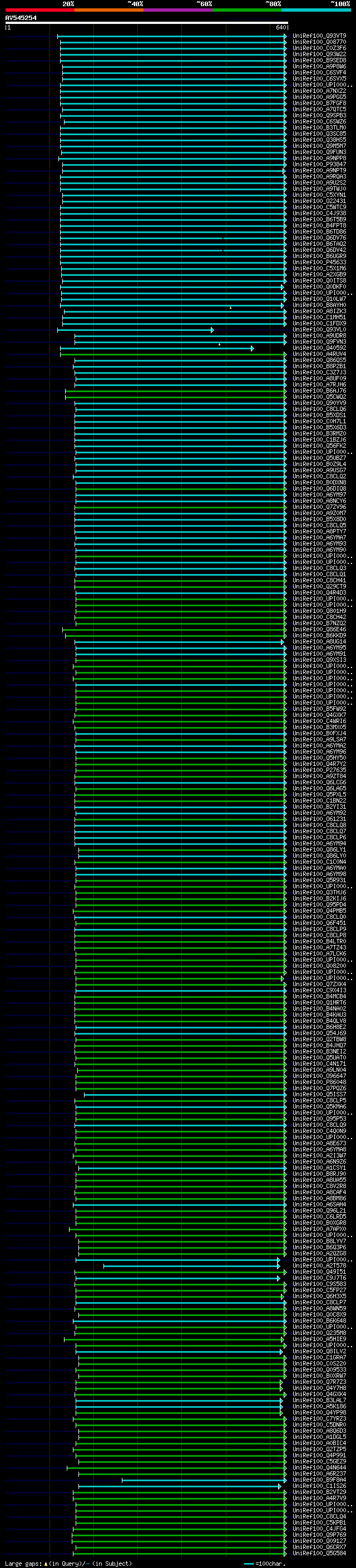The image size is (356, 1568).
Task: Open hit UniRef100_Q49I51
Action: 319,1272
